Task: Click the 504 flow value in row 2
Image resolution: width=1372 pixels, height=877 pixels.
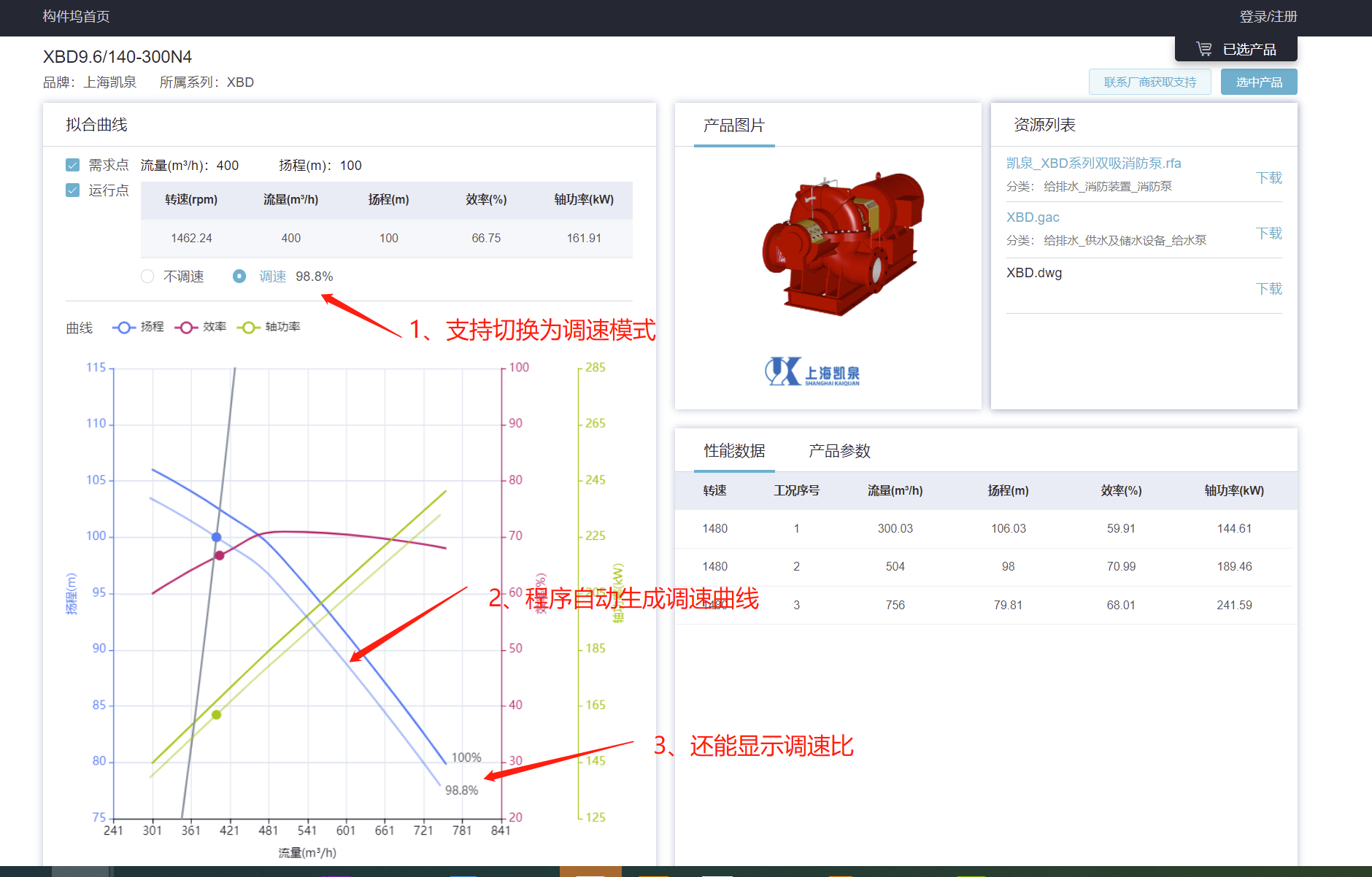Action: click(x=895, y=566)
